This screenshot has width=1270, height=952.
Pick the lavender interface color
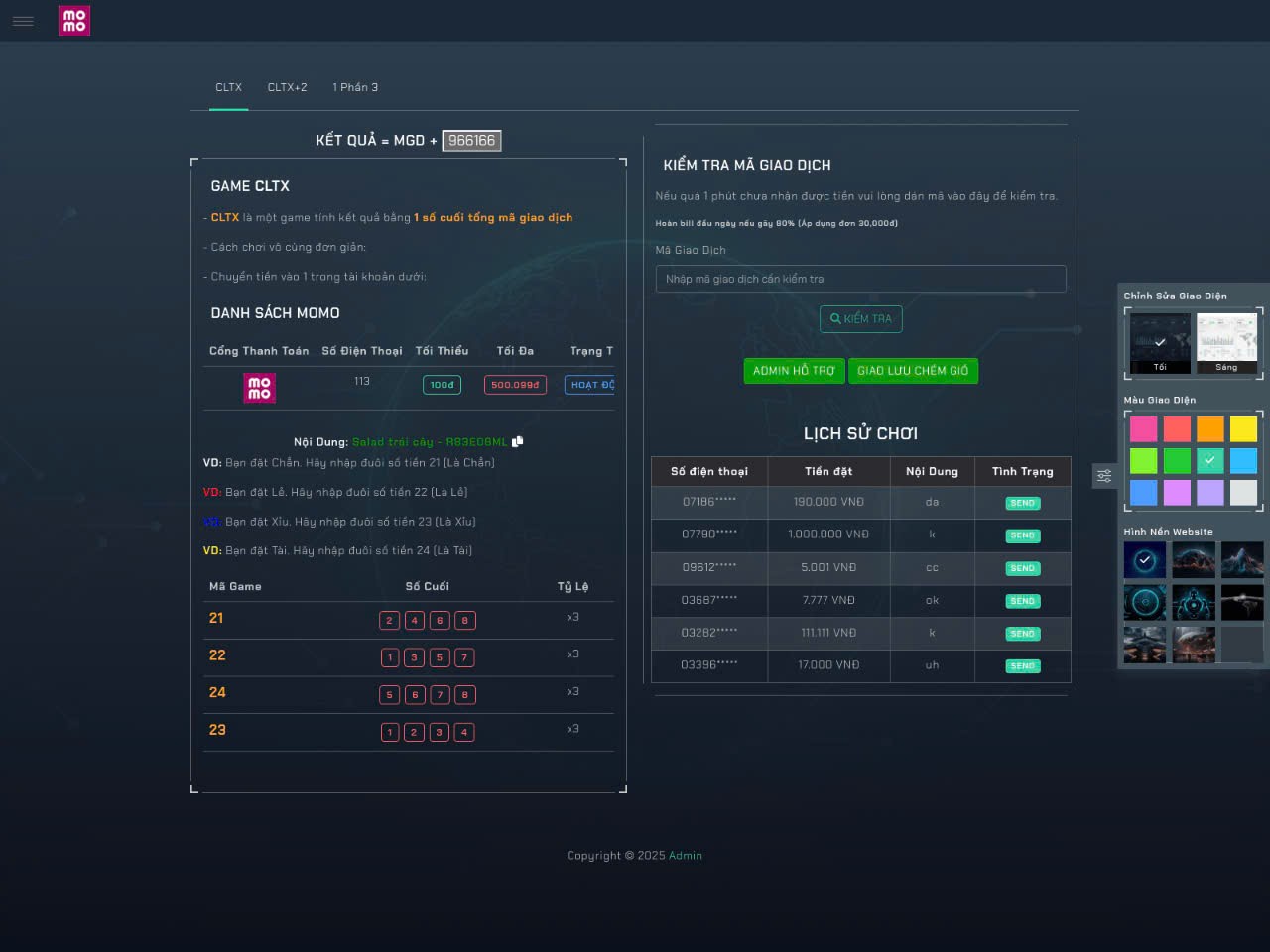click(x=1210, y=493)
